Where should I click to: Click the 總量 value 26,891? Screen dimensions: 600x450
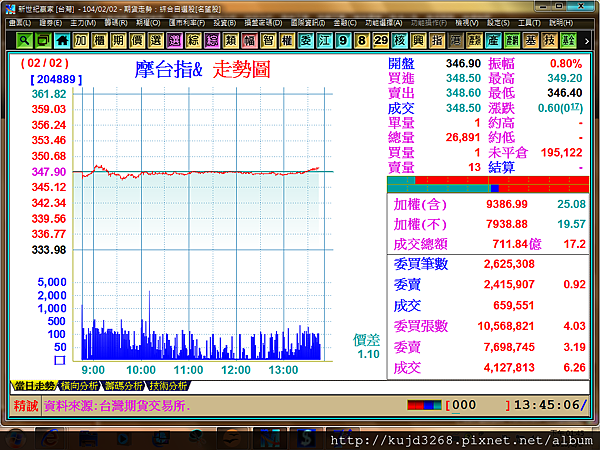pos(463,137)
